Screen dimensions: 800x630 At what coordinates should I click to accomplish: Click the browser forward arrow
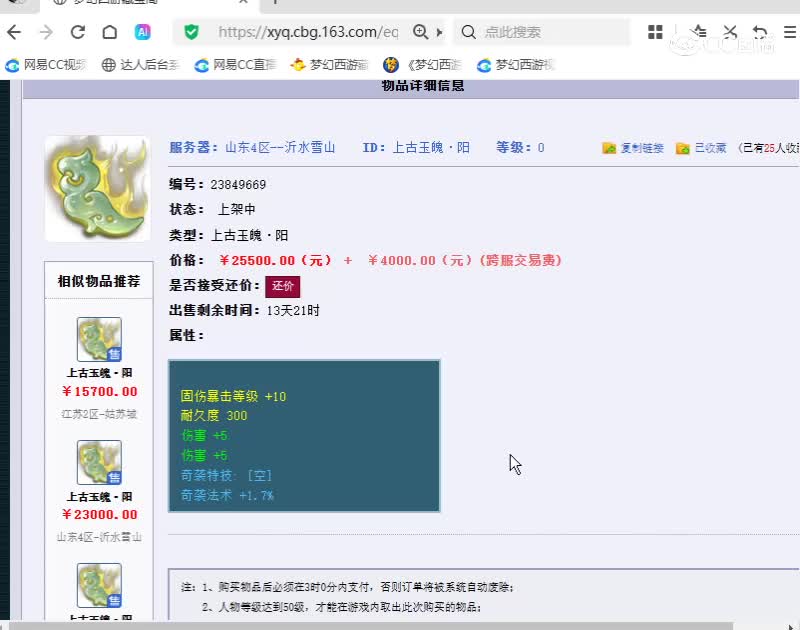point(46,32)
